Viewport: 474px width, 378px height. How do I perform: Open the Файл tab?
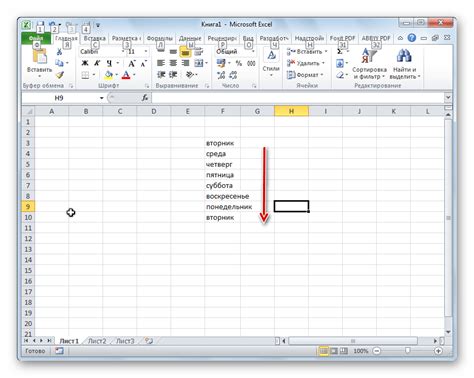click(36, 38)
